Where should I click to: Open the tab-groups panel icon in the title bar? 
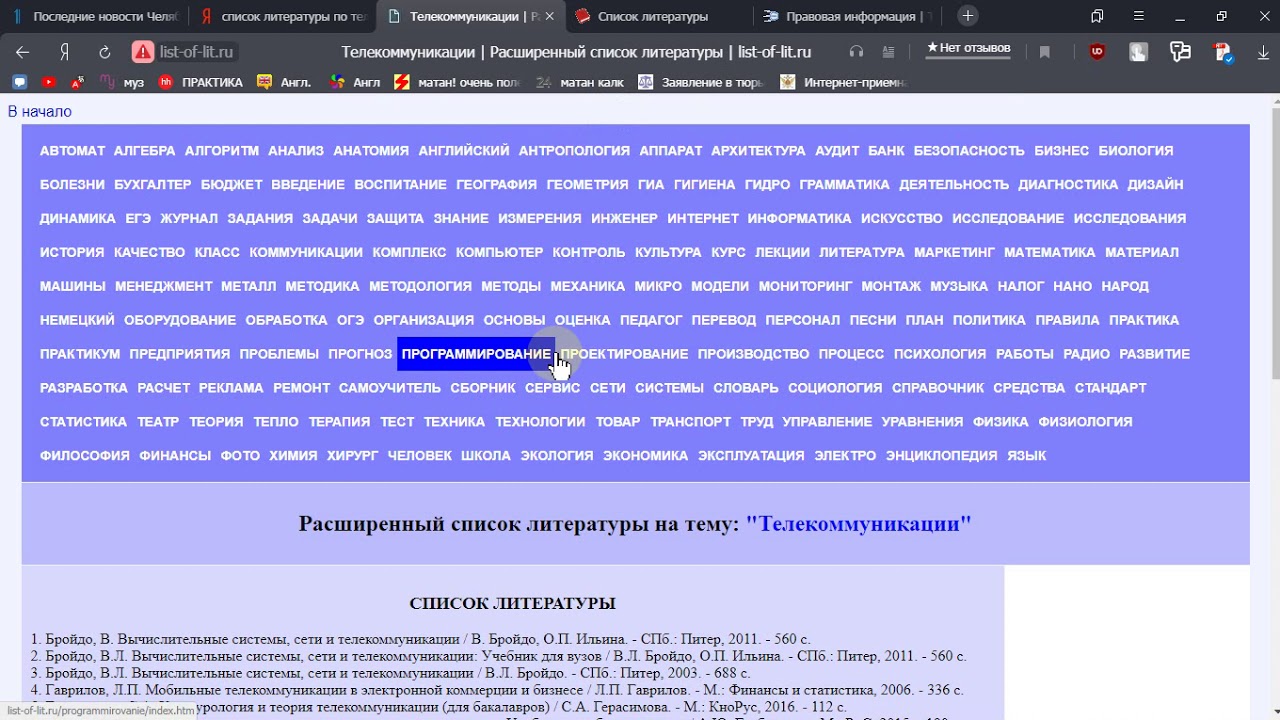[x=1097, y=16]
